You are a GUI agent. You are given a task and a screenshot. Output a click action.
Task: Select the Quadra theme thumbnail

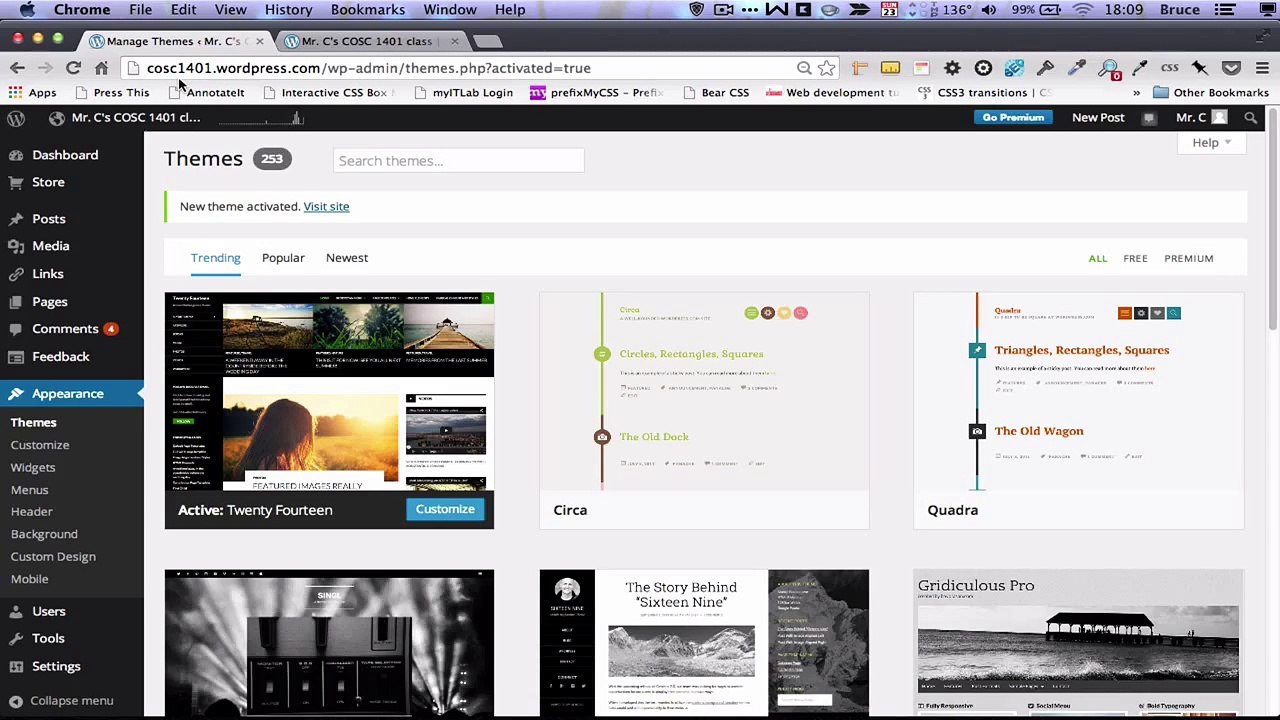pos(1079,391)
